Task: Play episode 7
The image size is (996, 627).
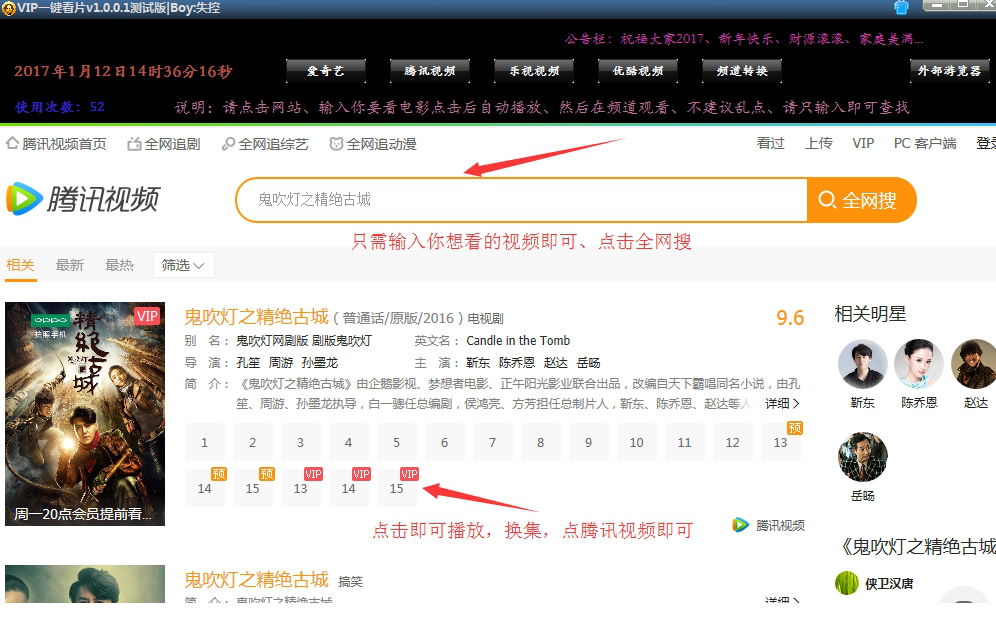Action: pyautogui.click(x=492, y=442)
